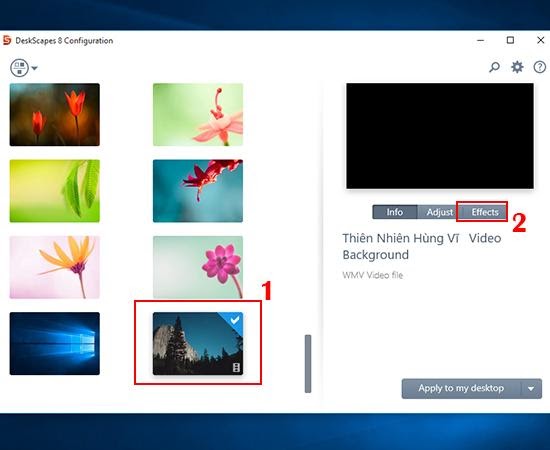This screenshot has height=450, width=550.
Task: Click the wallpaper list vertical scrollbar
Action: point(308,364)
